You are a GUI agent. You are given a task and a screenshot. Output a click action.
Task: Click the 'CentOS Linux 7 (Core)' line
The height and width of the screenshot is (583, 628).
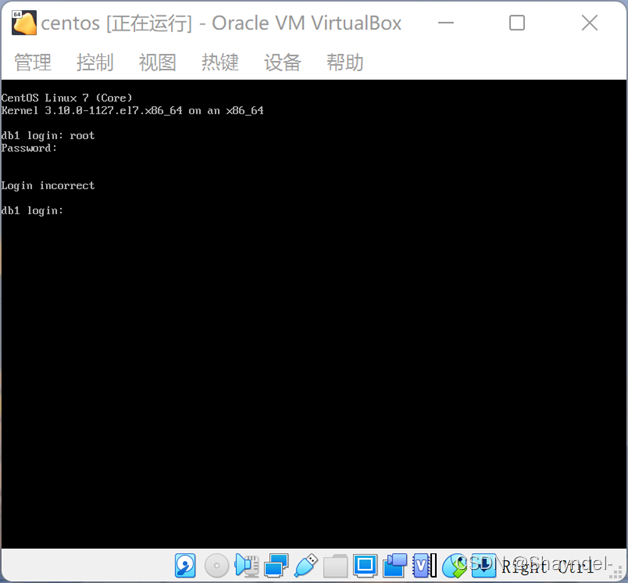66,98
